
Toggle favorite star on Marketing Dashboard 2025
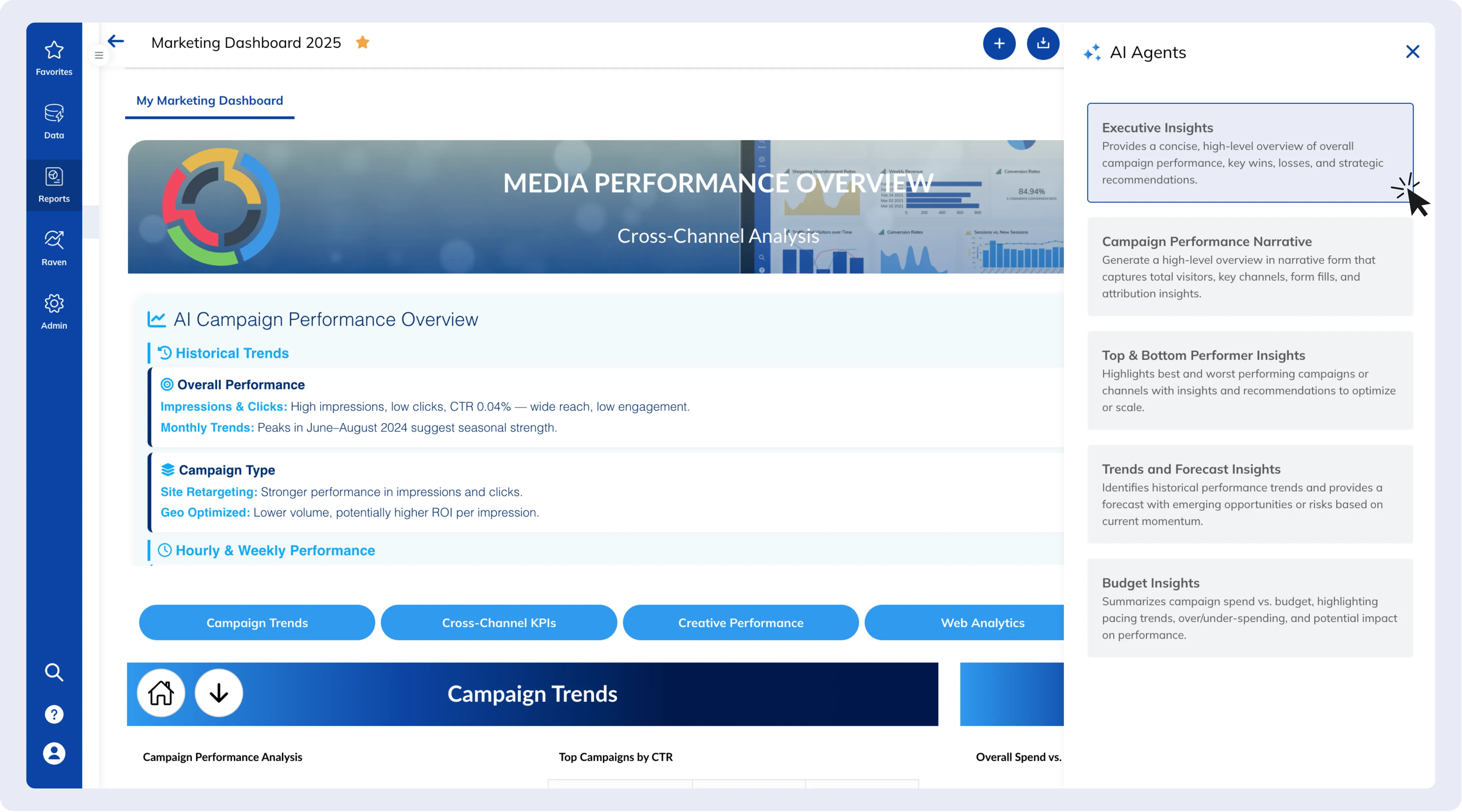(363, 42)
